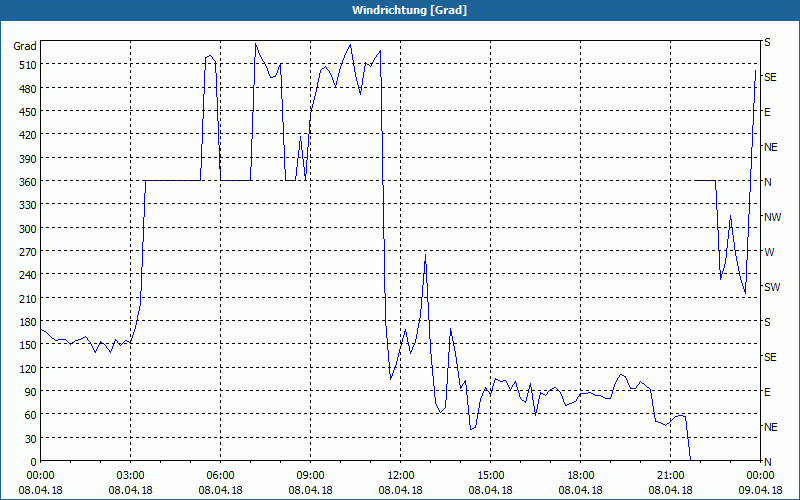The image size is (800, 500).
Task: Select the 60 y-axis tick label
Action: [x=30, y=415]
